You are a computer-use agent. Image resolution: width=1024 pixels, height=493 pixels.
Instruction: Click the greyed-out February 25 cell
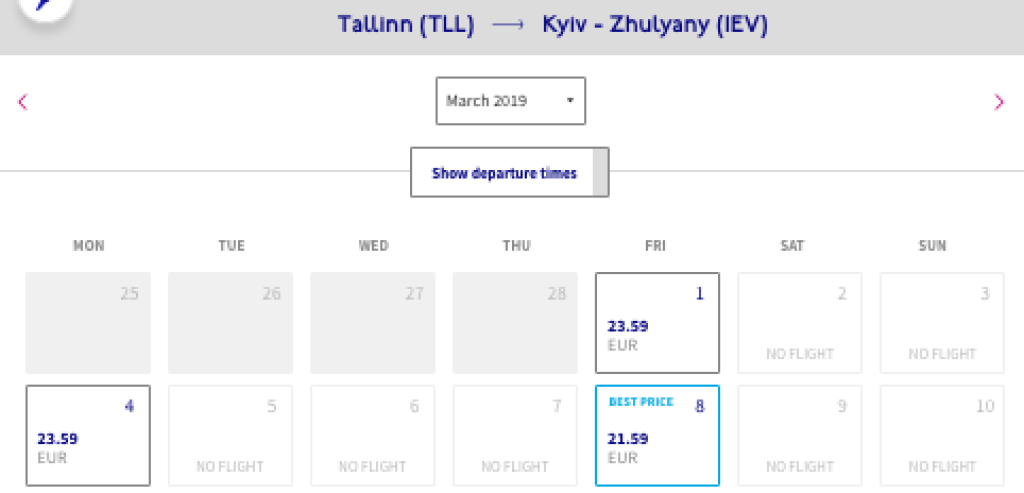click(89, 323)
